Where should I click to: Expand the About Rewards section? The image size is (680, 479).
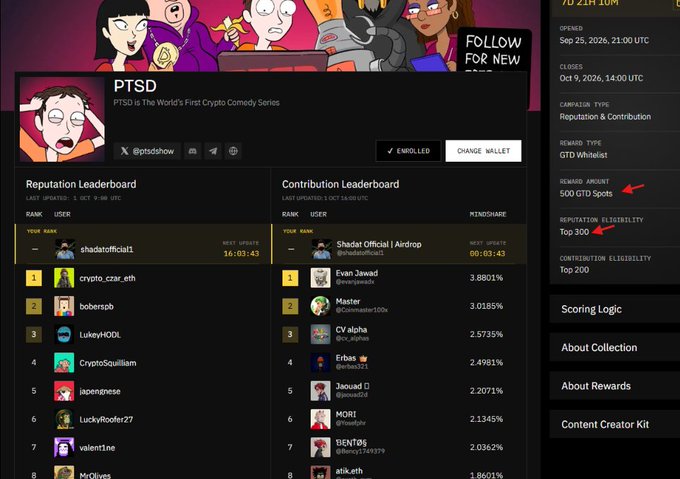(x=615, y=386)
